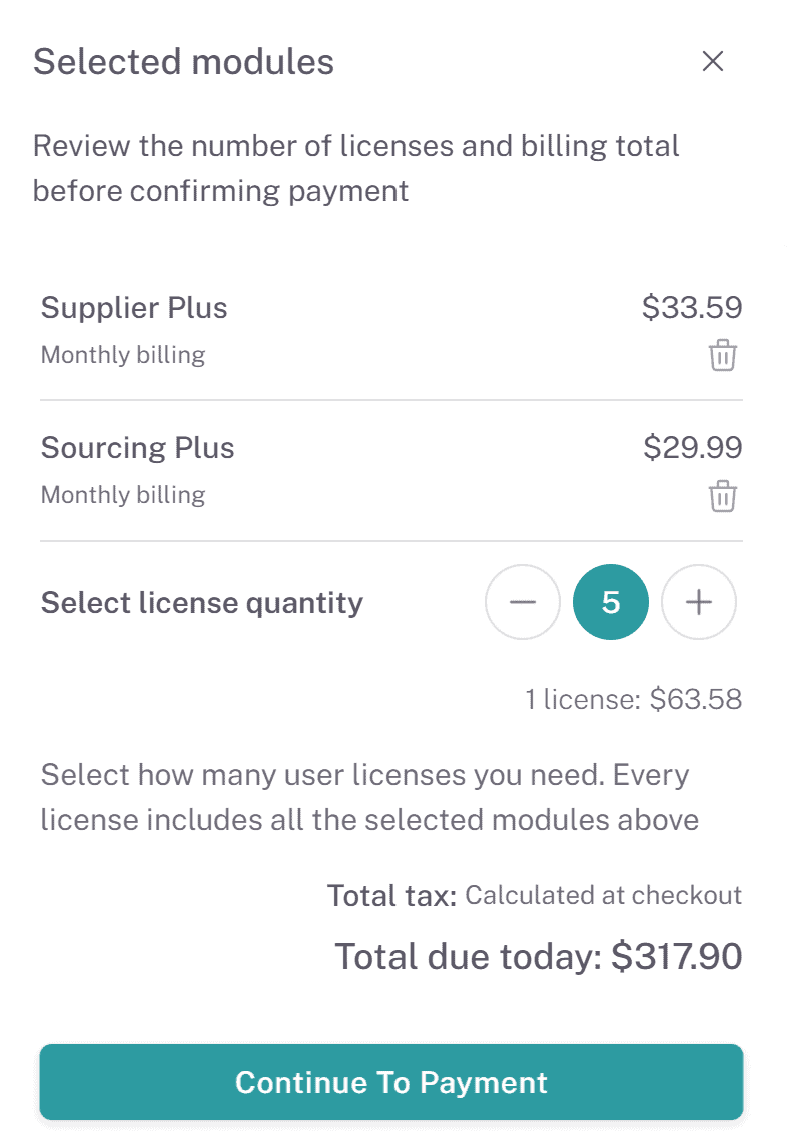Click Monthly billing under Sourcing Plus

(x=122, y=495)
